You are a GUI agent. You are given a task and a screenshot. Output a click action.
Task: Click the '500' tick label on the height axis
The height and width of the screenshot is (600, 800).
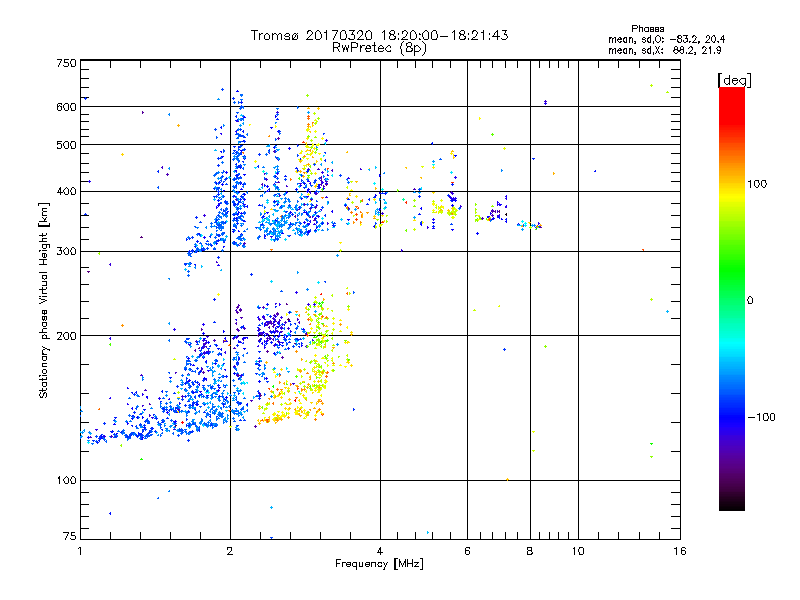tap(66, 145)
